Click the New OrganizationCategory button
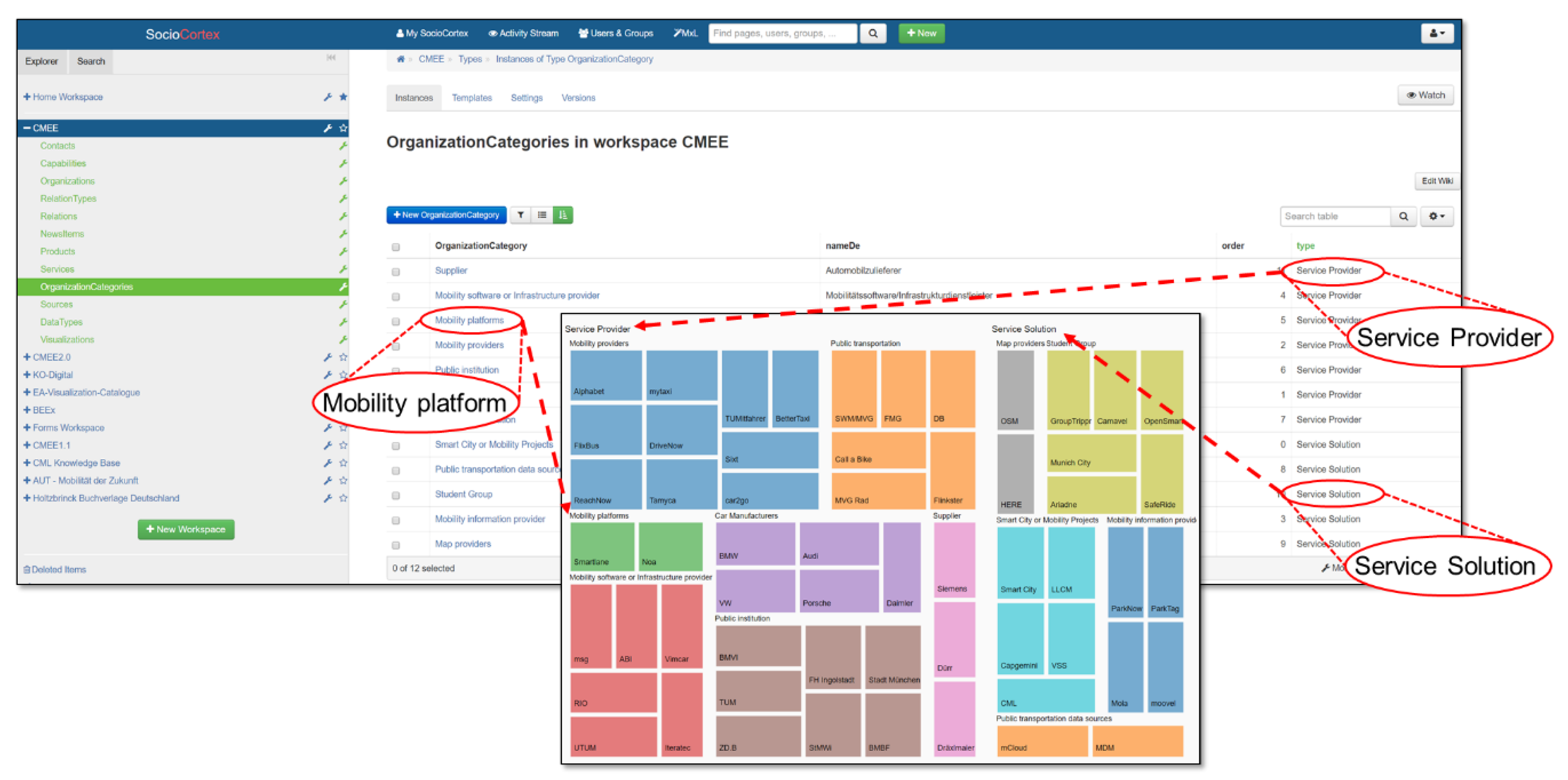The image size is (1568, 780). (446, 215)
